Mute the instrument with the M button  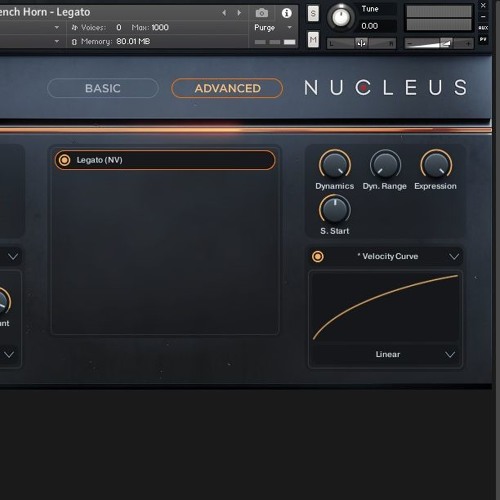[x=313, y=40]
